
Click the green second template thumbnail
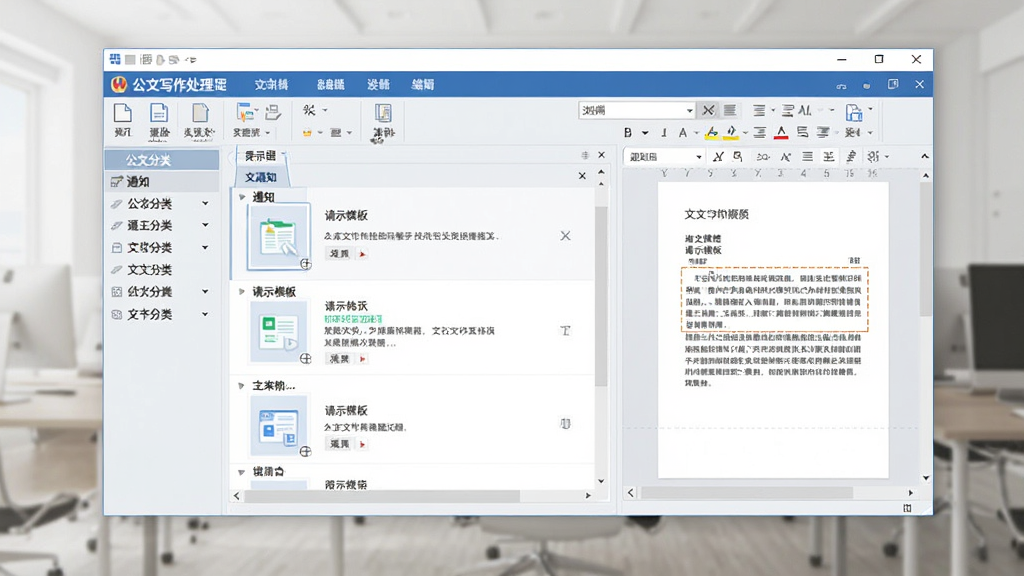coord(278,331)
